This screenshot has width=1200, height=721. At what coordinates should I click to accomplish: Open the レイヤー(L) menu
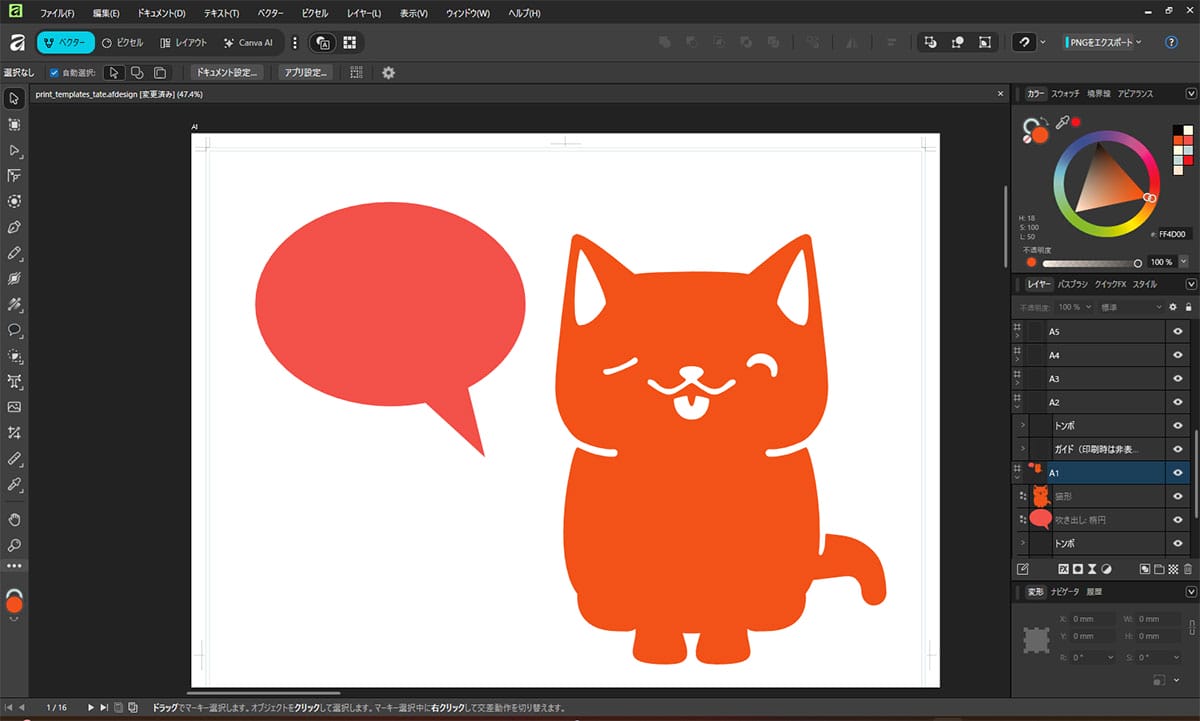[x=364, y=14]
